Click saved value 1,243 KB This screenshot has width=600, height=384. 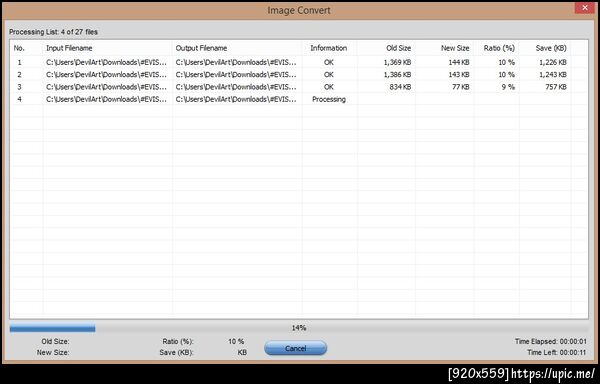click(x=553, y=75)
